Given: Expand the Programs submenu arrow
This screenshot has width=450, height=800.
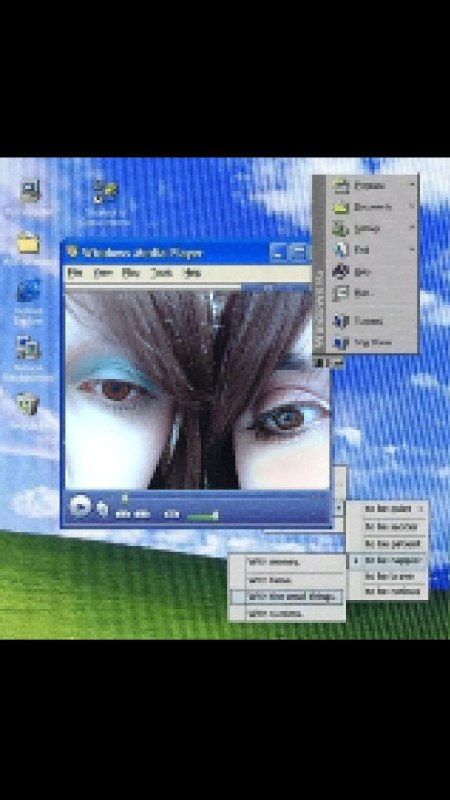Looking at the screenshot, I should point(412,185).
